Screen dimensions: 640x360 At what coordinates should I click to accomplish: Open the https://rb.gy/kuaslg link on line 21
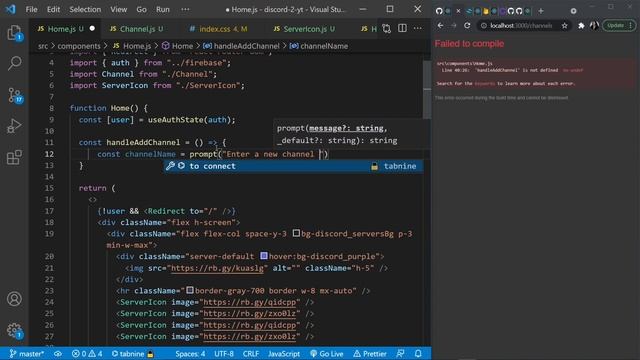pyautogui.click(x=217, y=268)
